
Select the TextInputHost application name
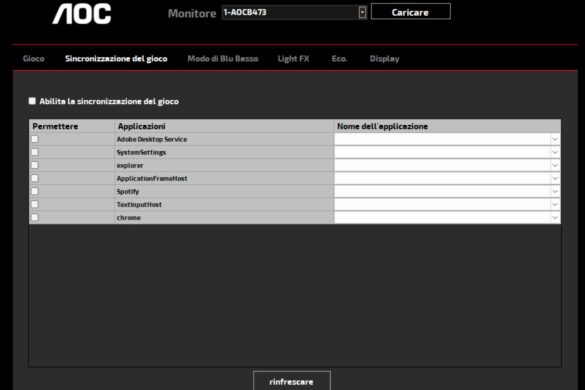pos(139,205)
